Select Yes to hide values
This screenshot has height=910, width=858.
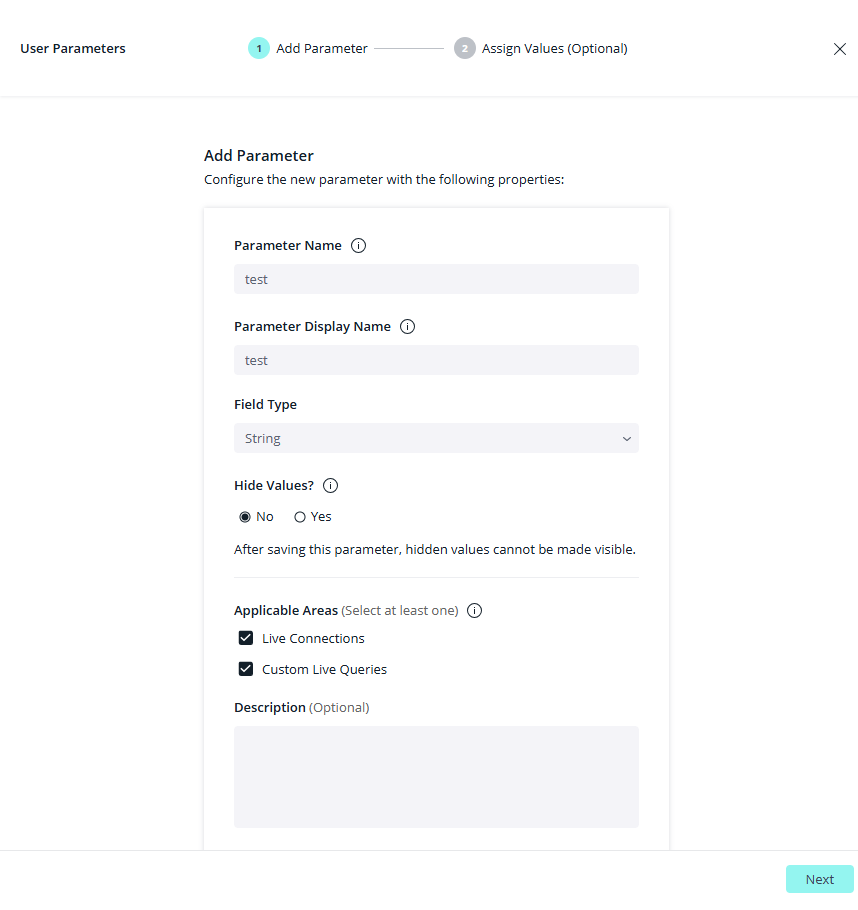[x=300, y=517]
